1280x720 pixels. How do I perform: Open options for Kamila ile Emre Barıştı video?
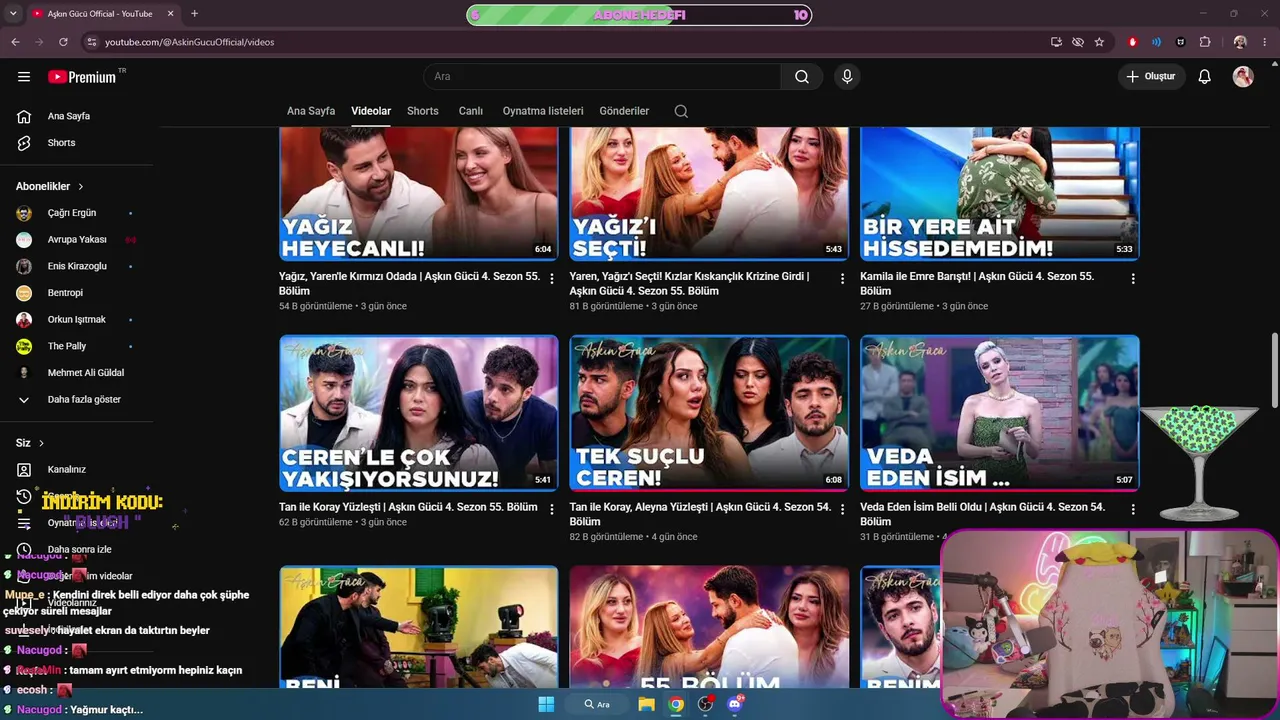[x=1133, y=279]
